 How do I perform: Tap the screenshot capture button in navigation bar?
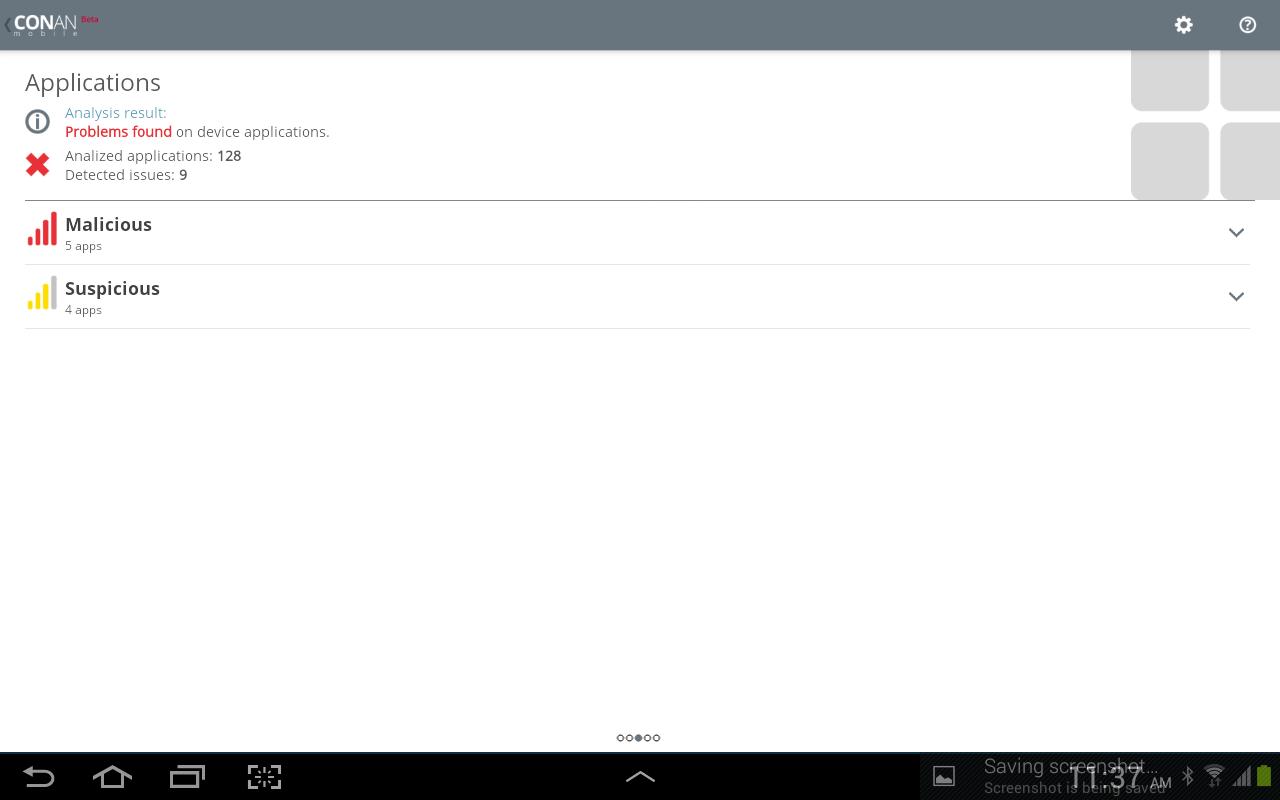(264, 776)
